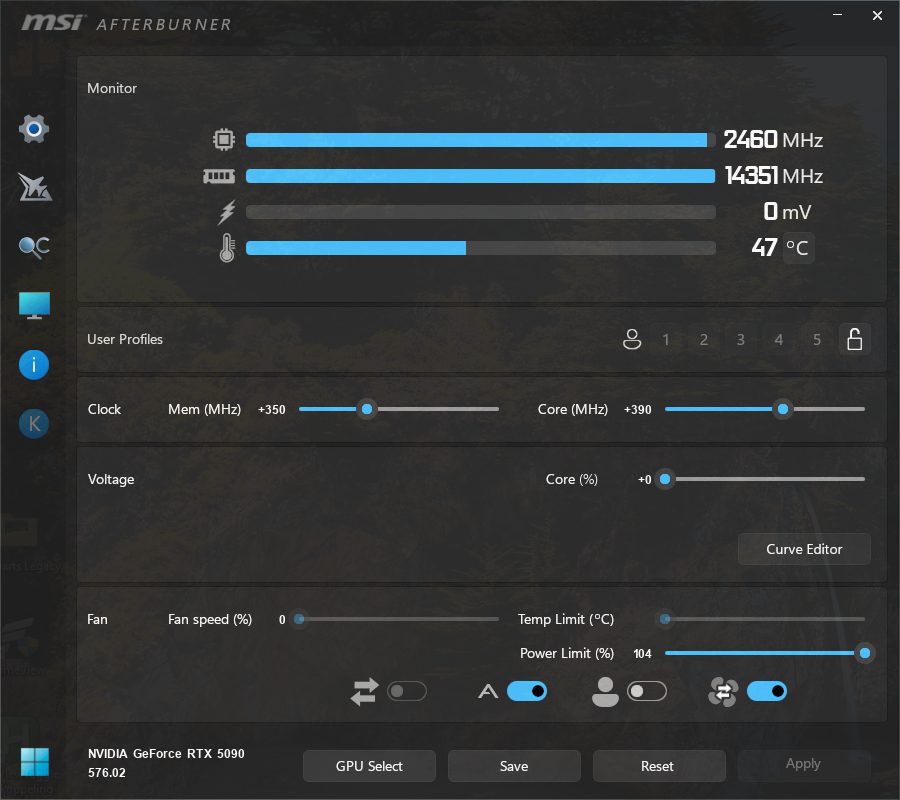The image size is (900, 800).
Task: Select user profile slot 1
Action: [x=666, y=340]
